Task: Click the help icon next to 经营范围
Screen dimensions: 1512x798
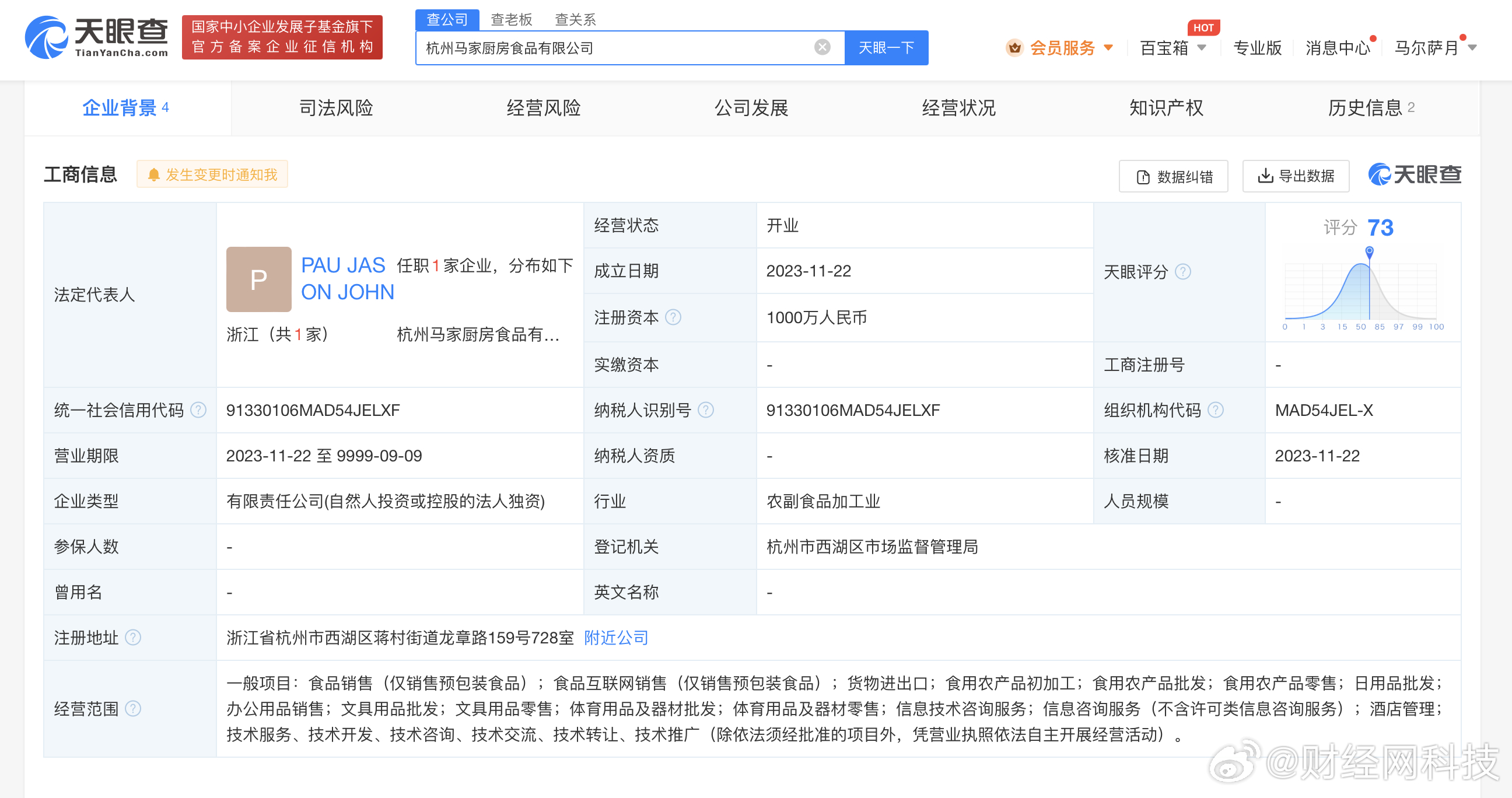Action: (133, 709)
